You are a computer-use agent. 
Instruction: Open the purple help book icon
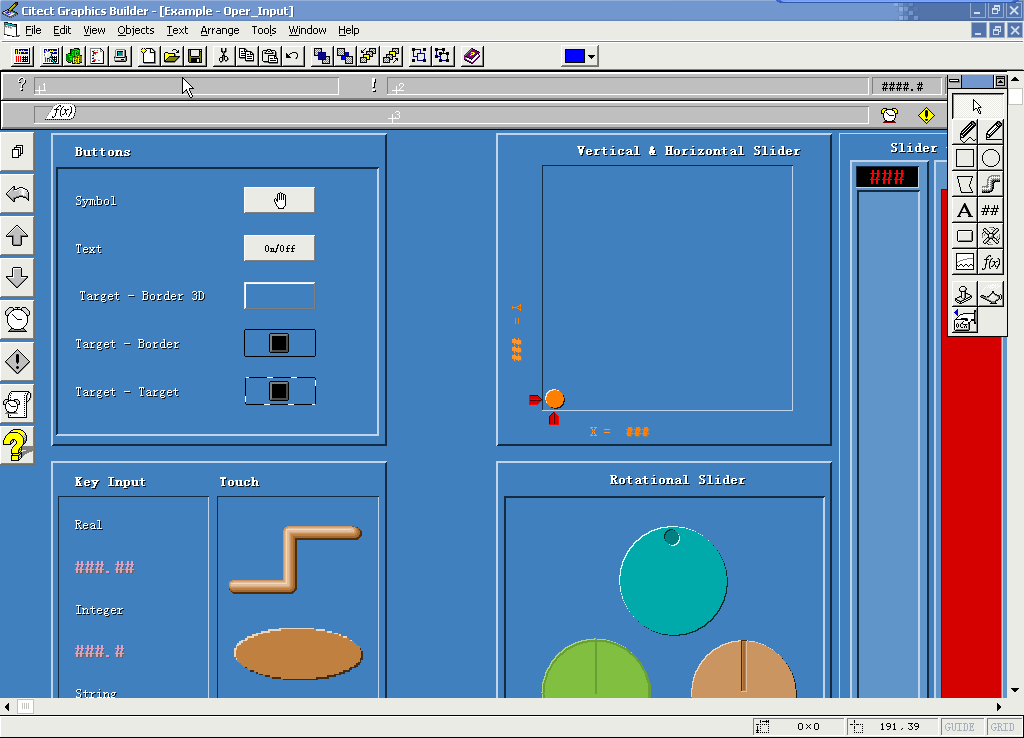[x=472, y=56]
